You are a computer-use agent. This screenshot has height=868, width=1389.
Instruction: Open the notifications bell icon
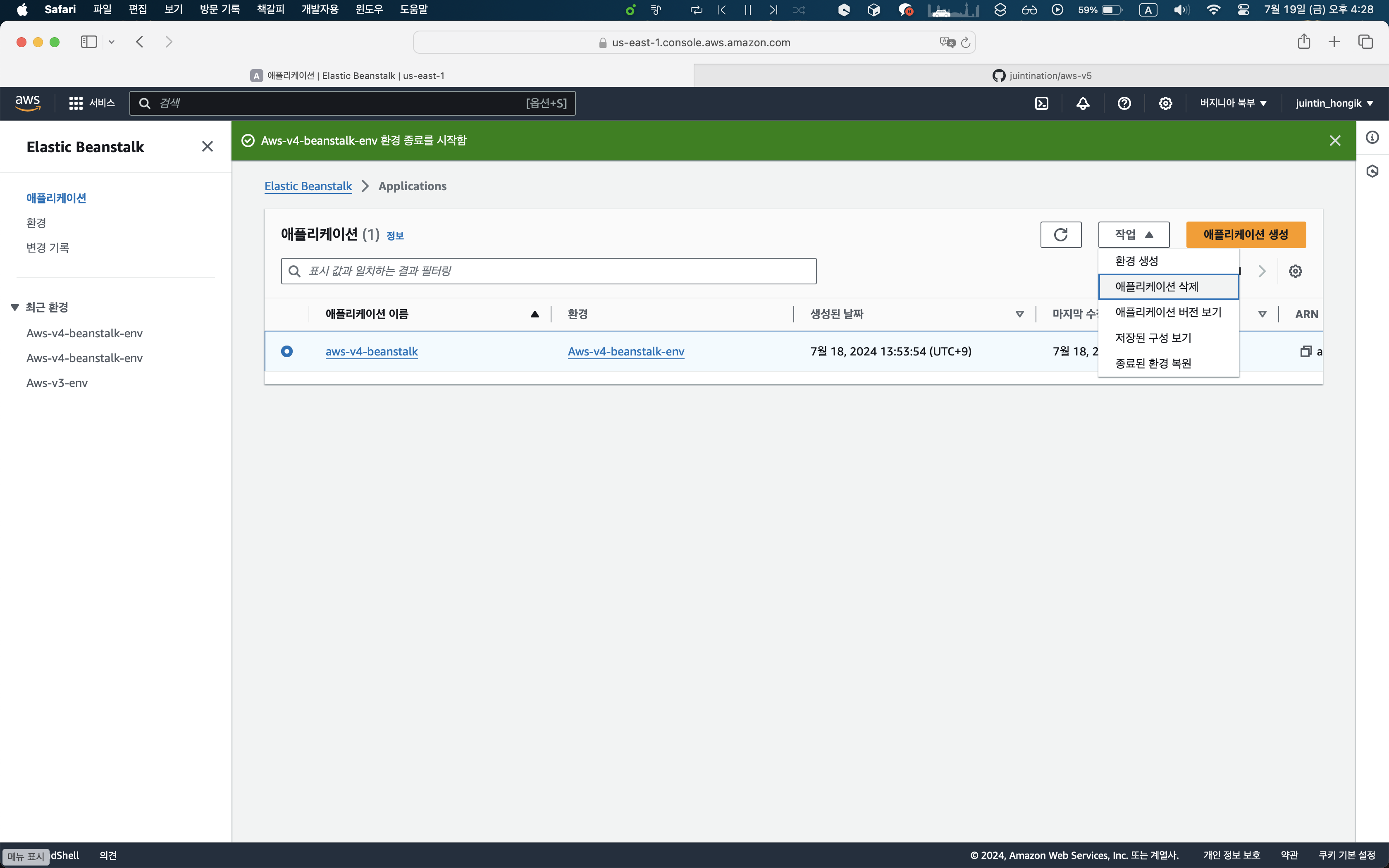tap(1083, 103)
